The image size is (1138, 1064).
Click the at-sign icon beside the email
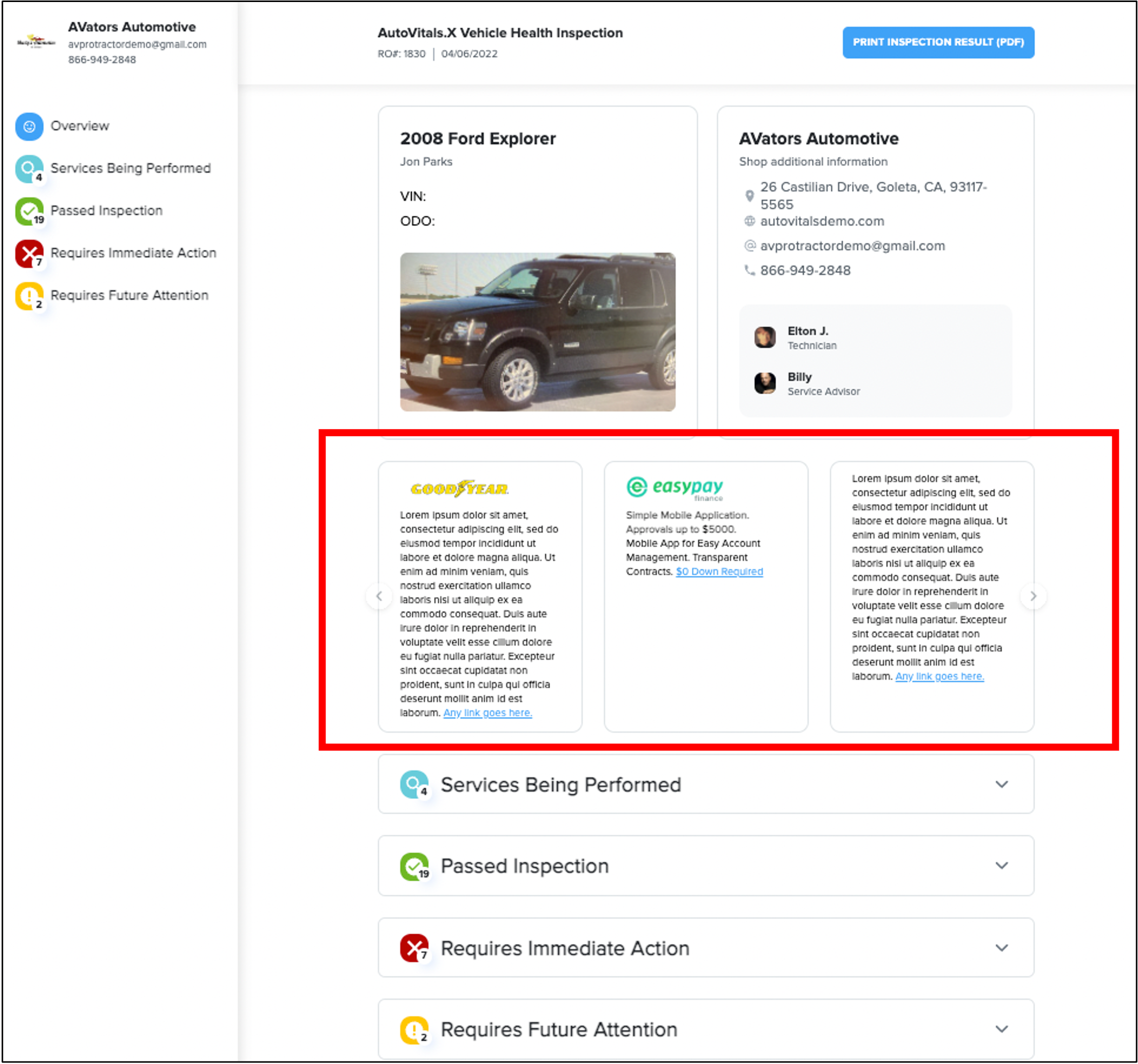(x=749, y=246)
